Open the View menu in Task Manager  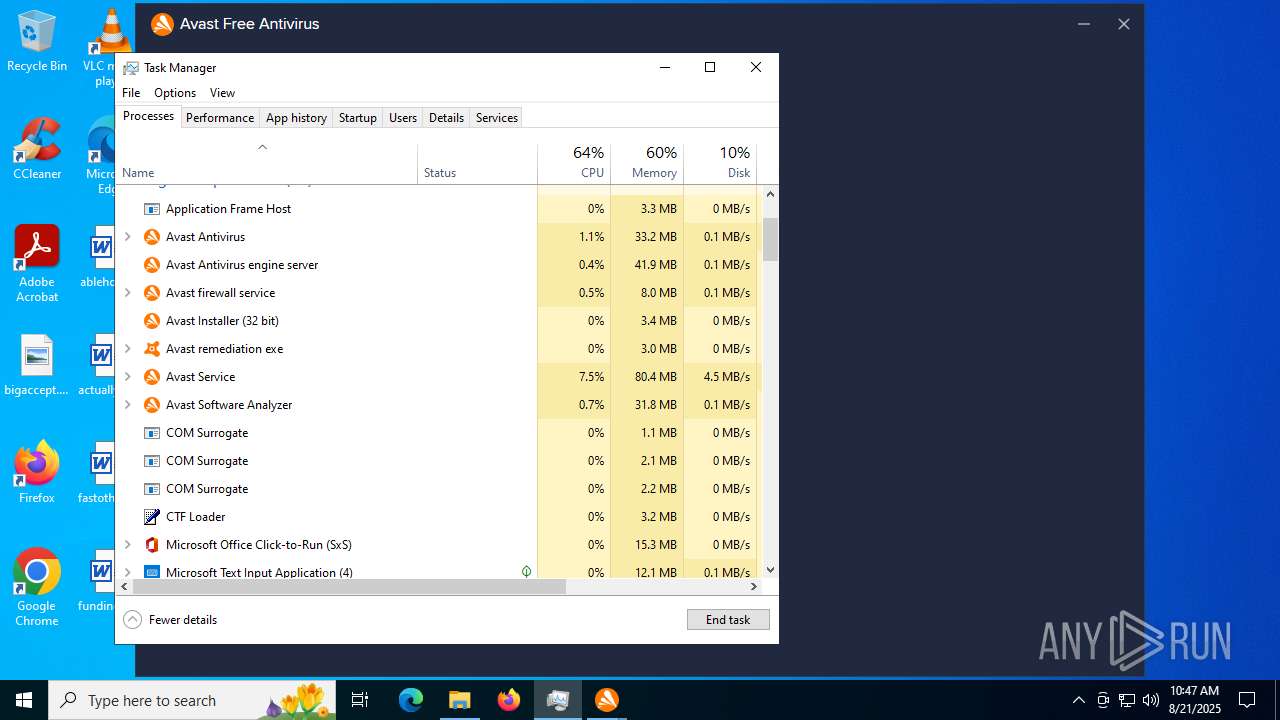(x=222, y=93)
